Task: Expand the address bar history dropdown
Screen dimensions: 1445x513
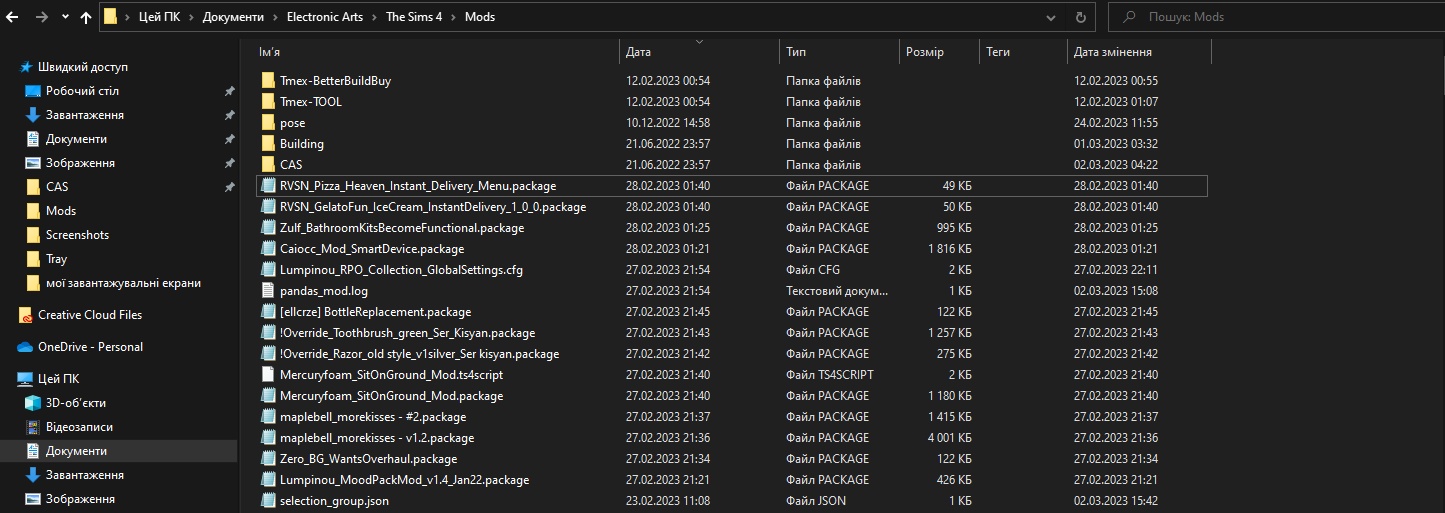Action: [x=1050, y=17]
